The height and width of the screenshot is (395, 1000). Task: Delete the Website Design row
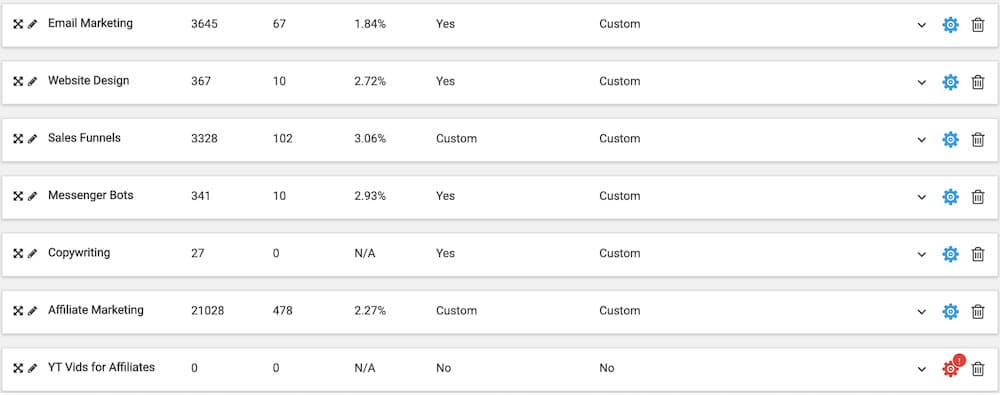point(978,82)
